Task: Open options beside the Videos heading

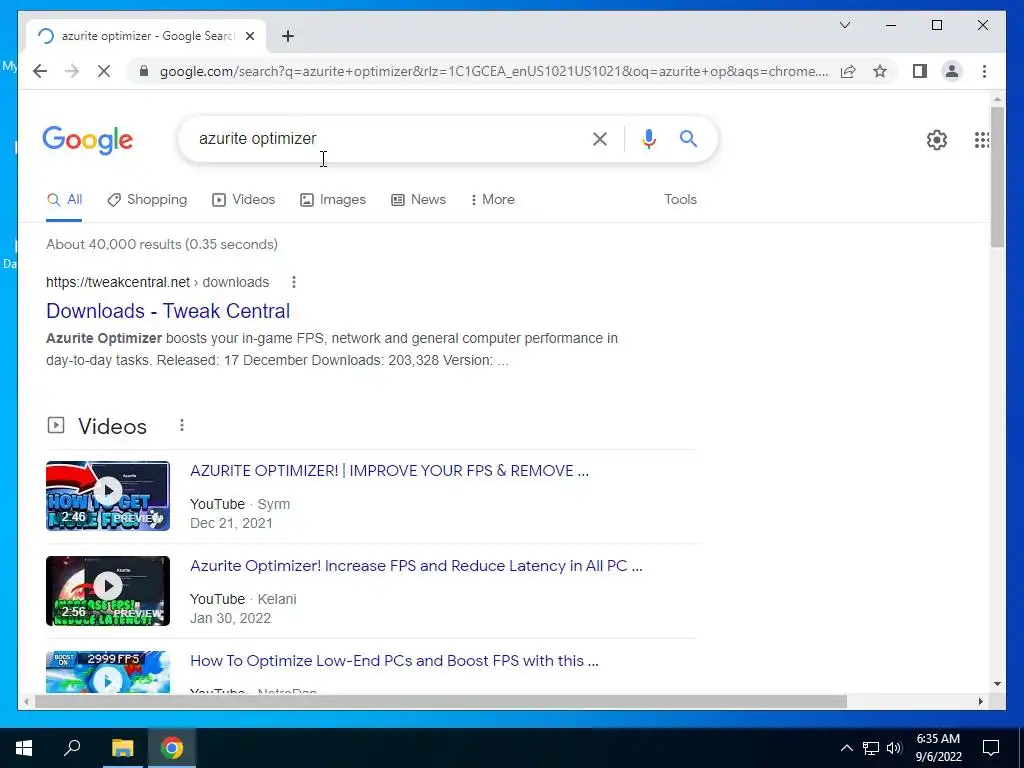Action: click(182, 426)
